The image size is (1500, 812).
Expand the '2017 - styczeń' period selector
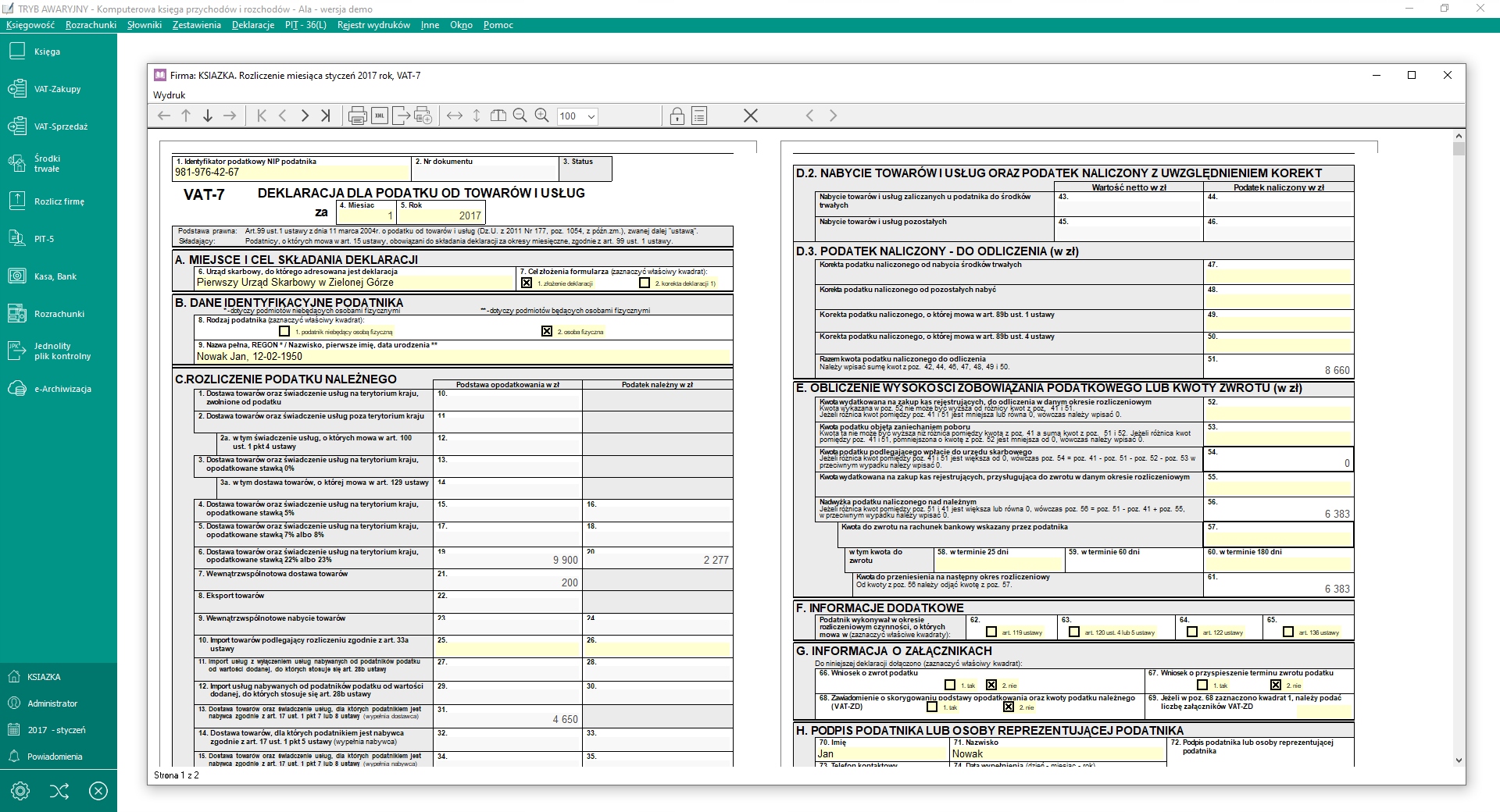pyautogui.click(x=56, y=730)
